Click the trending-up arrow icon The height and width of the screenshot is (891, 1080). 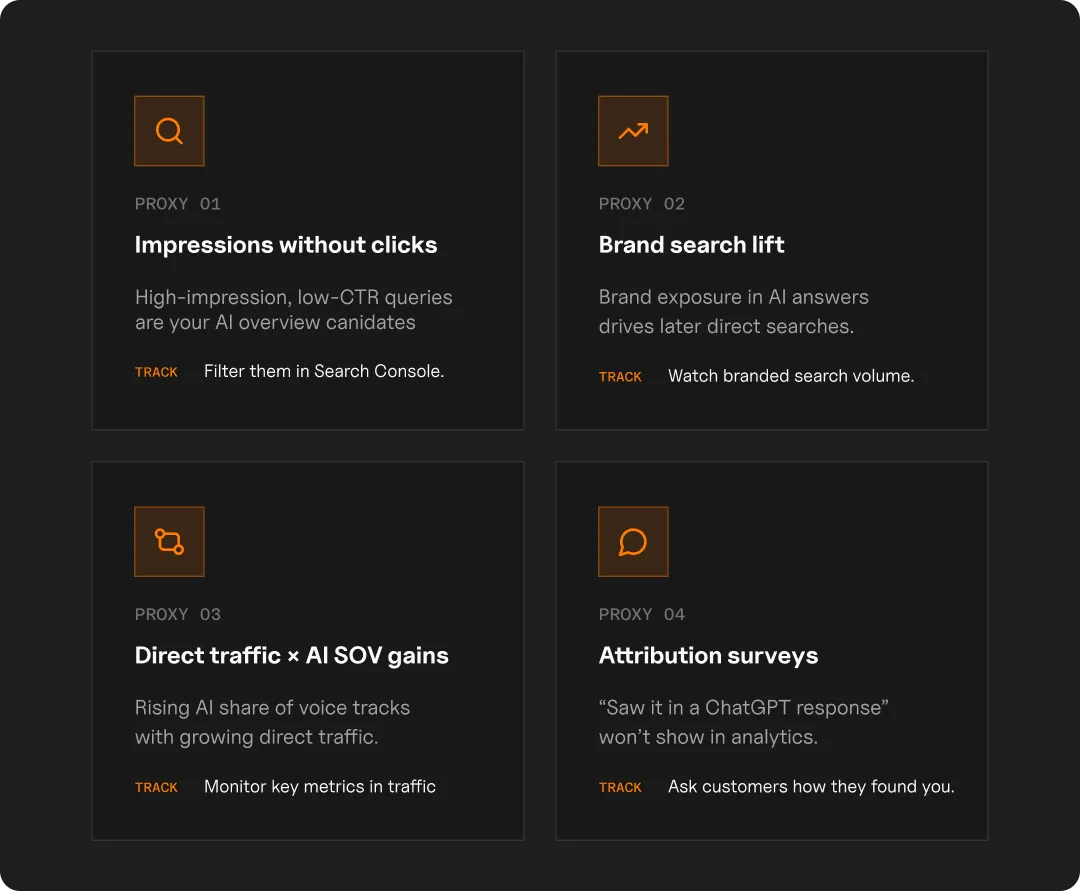point(633,131)
